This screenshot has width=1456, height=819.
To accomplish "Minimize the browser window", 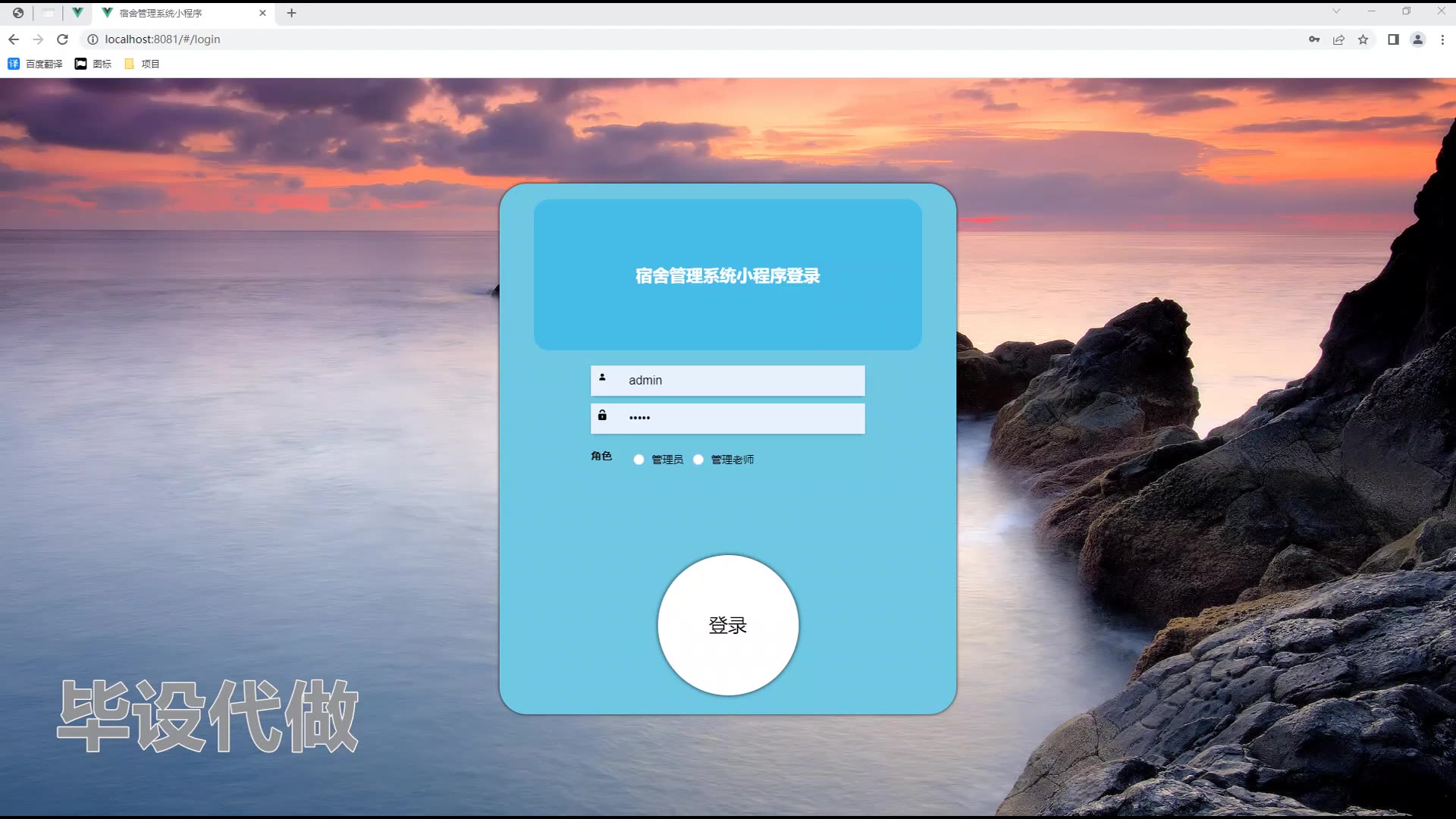I will (x=1371, y=11).
